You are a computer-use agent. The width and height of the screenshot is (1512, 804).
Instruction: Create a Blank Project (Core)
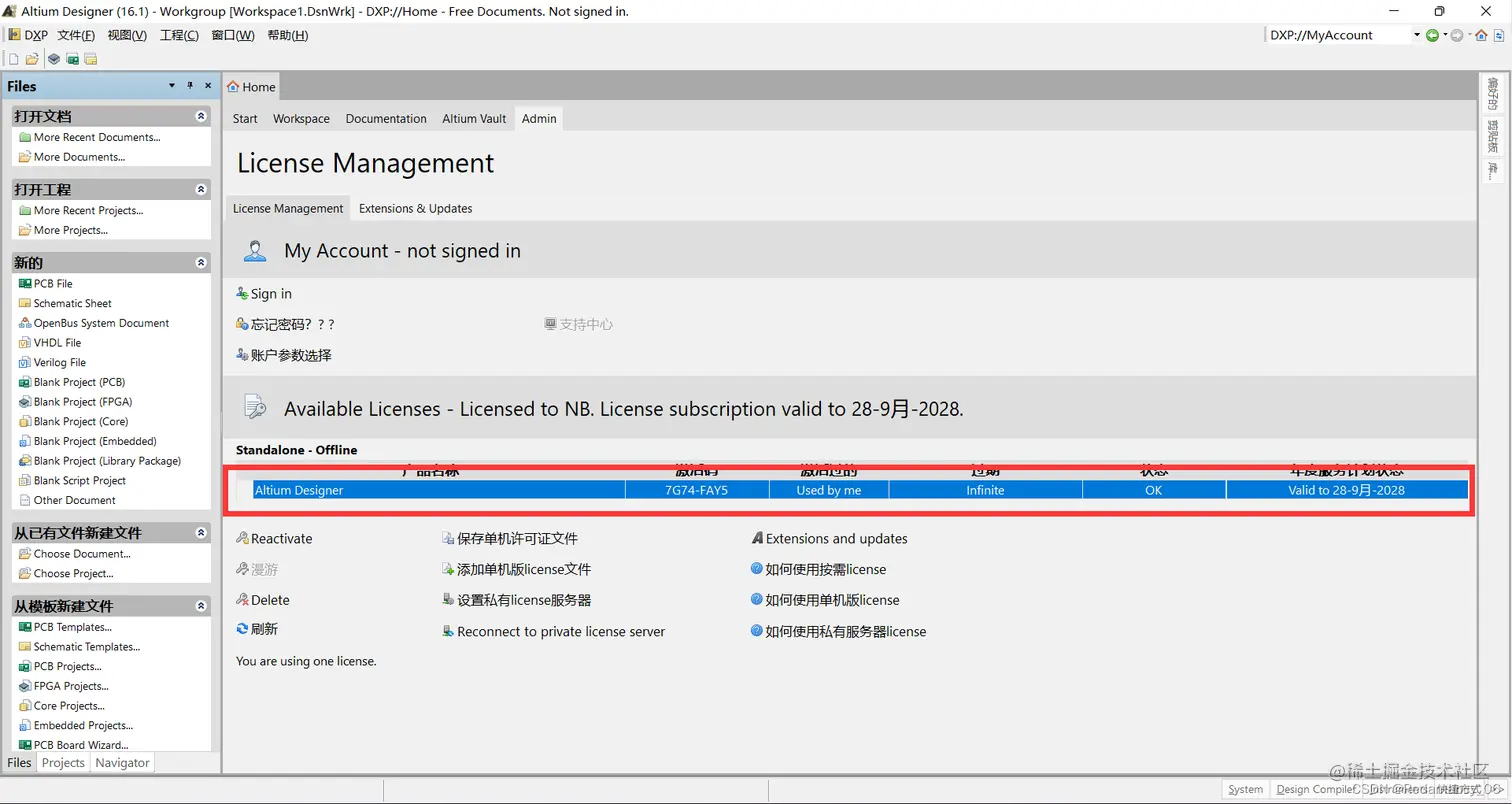point(74,421)
